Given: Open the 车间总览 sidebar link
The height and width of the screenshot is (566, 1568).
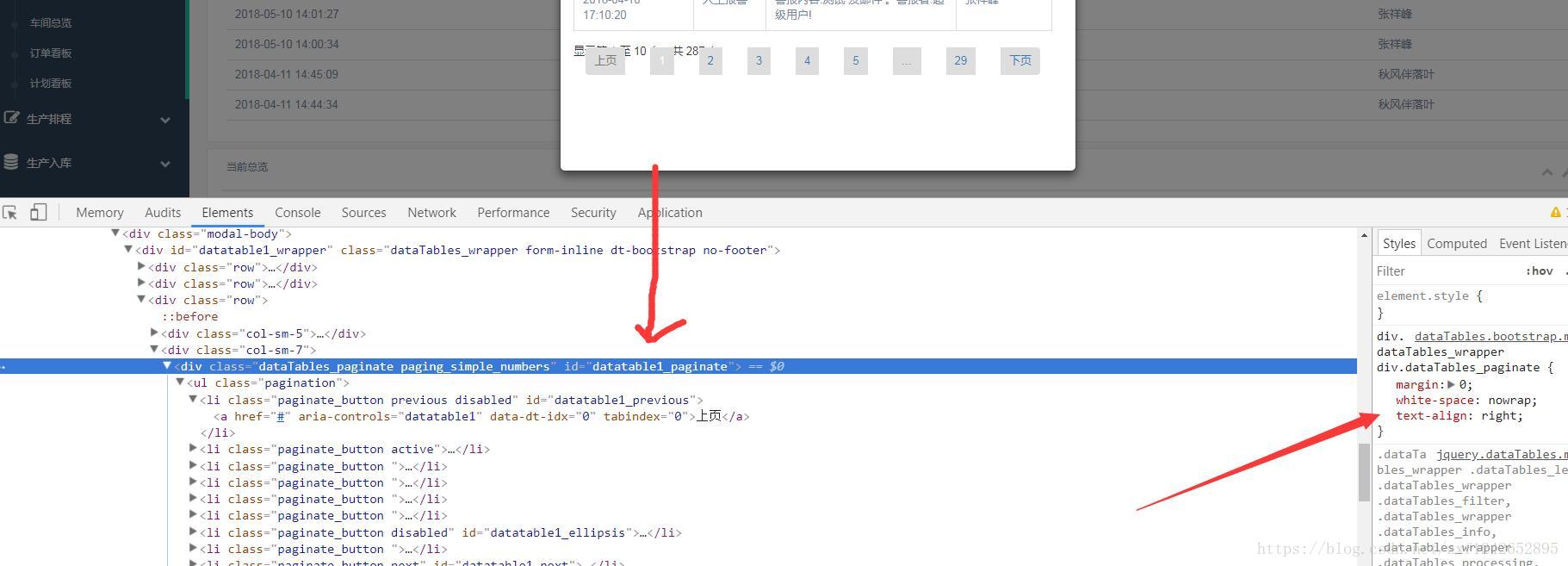Looking at the screenshot, I should [51, 23].
